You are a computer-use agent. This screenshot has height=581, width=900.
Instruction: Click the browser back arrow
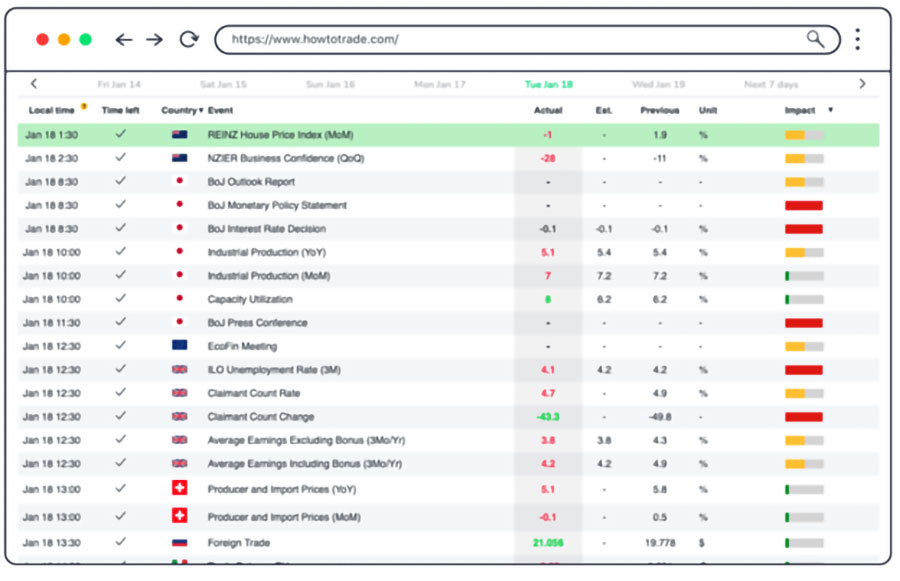point(123,40)
